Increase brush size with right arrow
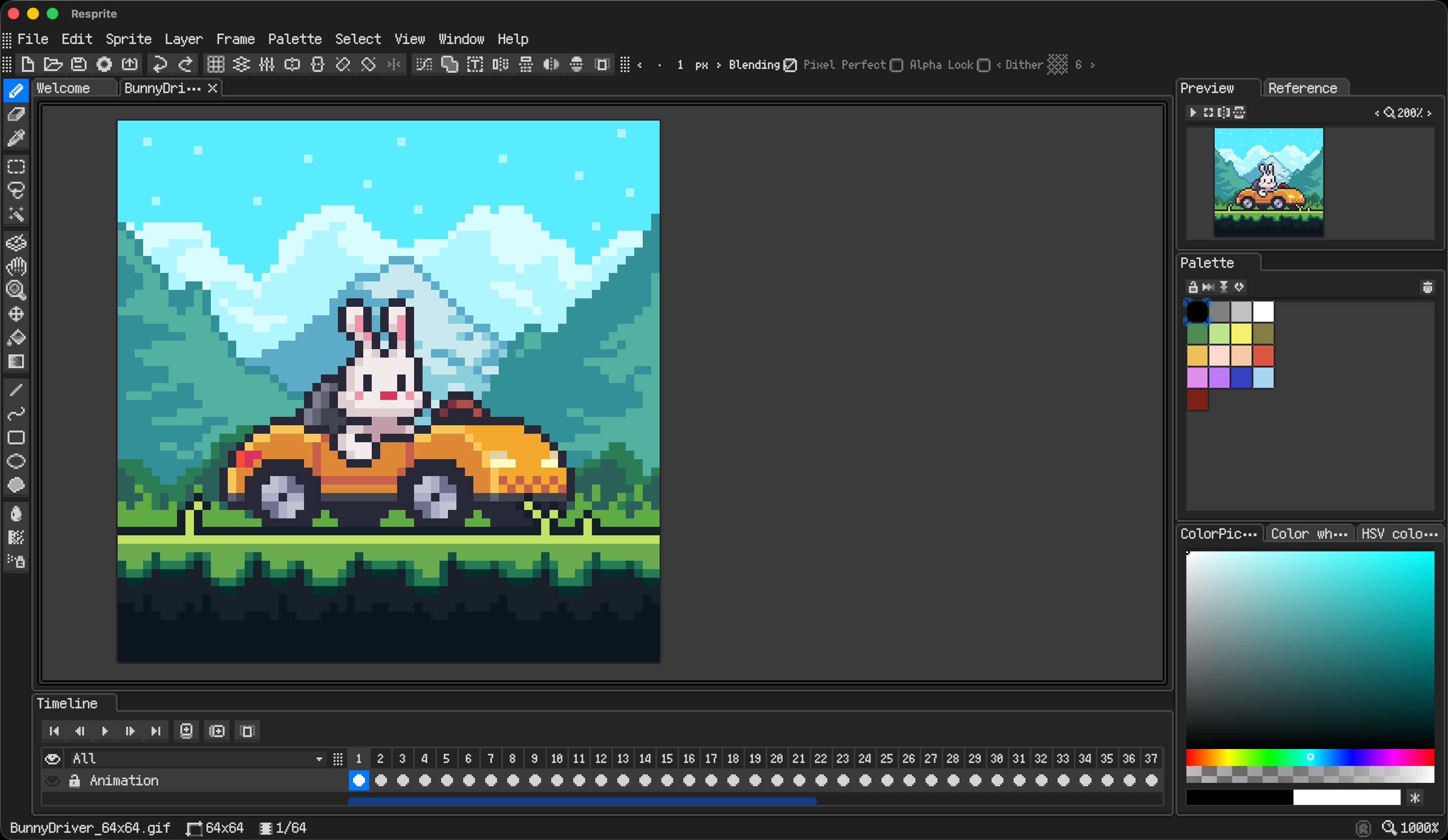1448x840 pixels. click(x=718, y=65)
